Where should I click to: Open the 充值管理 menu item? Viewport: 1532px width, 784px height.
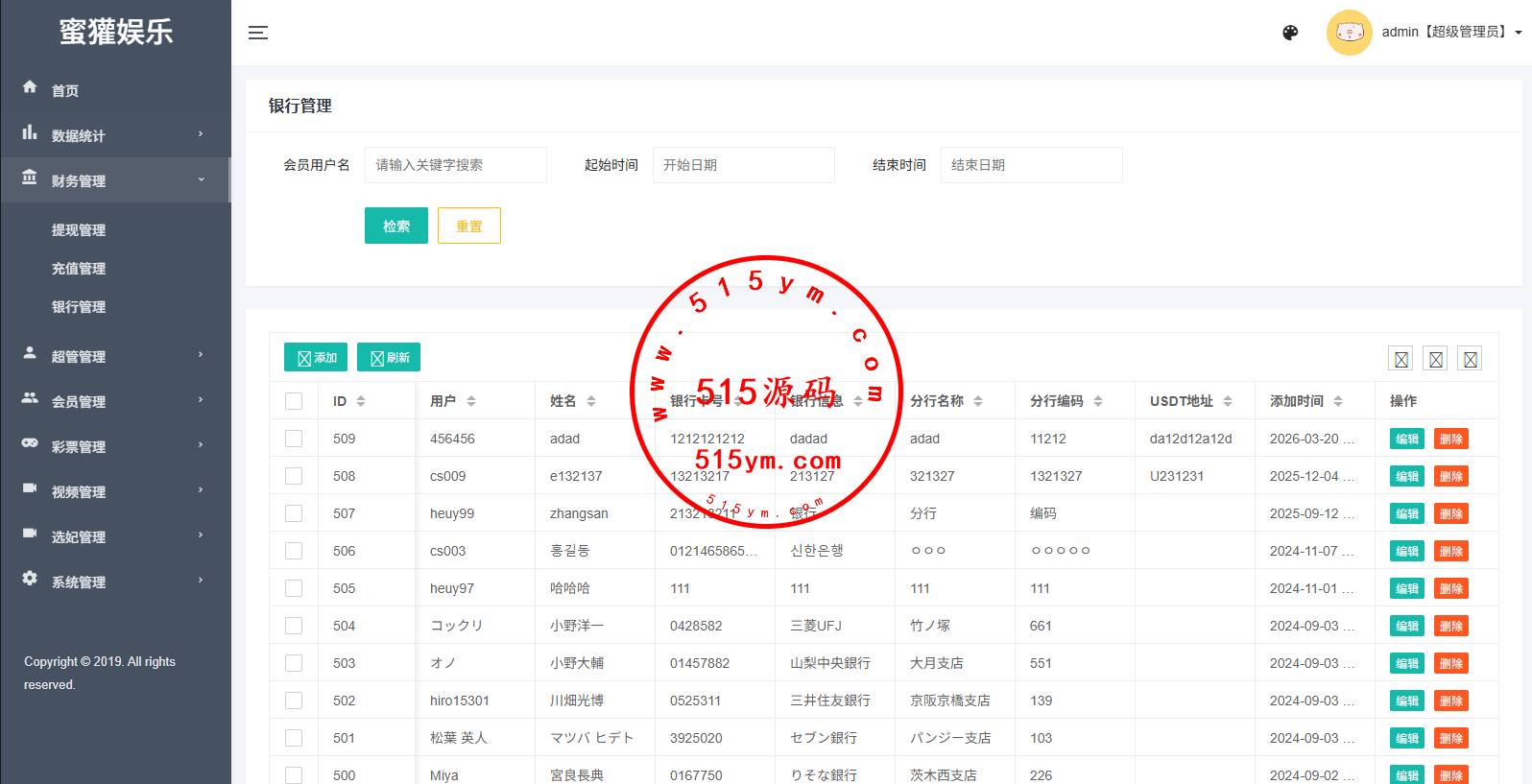79,269
